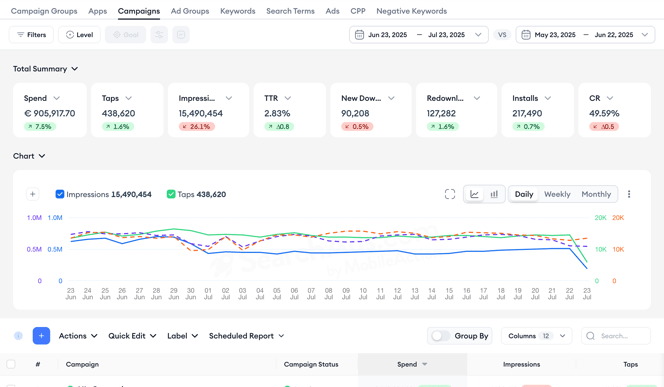Click the Impressions 26.1% decrease badge
The image size is (664, 387).
coord(197,127)
